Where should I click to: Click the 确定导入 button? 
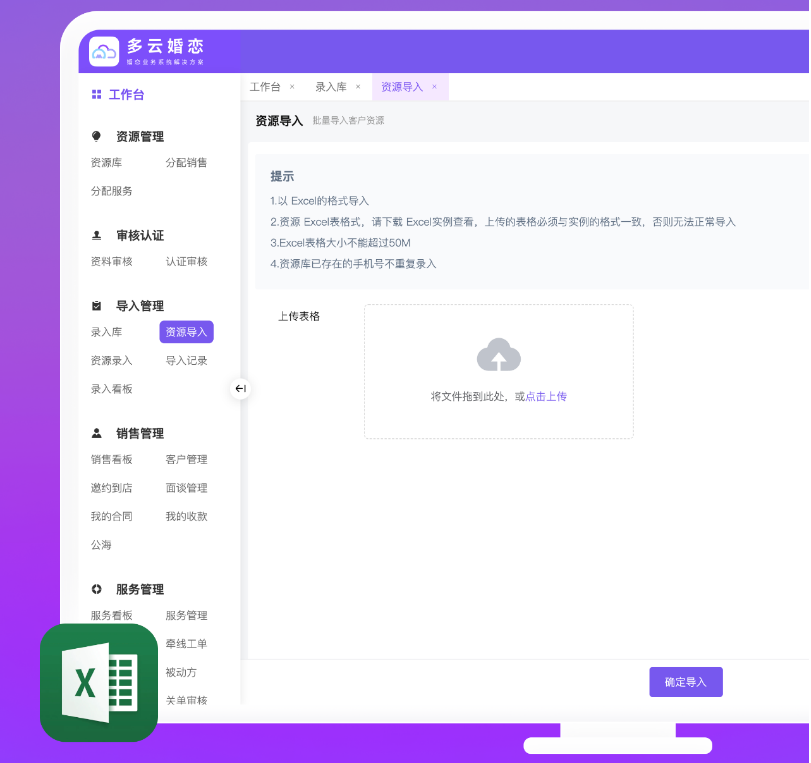click(x=685, y=682)
